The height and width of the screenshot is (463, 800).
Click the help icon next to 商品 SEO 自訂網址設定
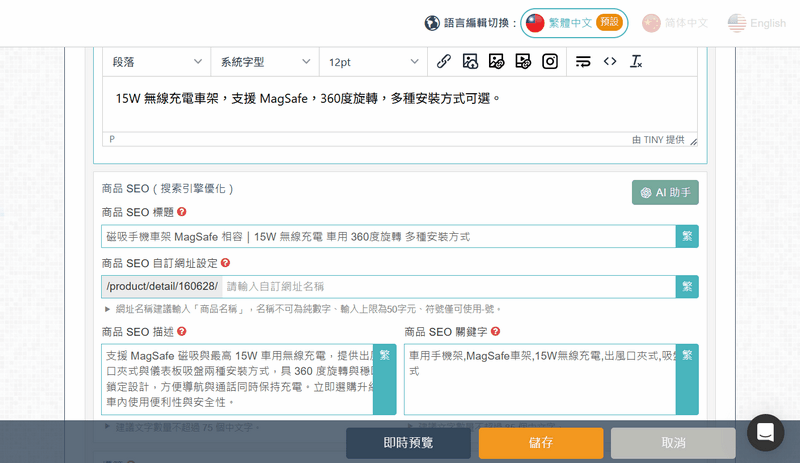(x=226, y=262)
